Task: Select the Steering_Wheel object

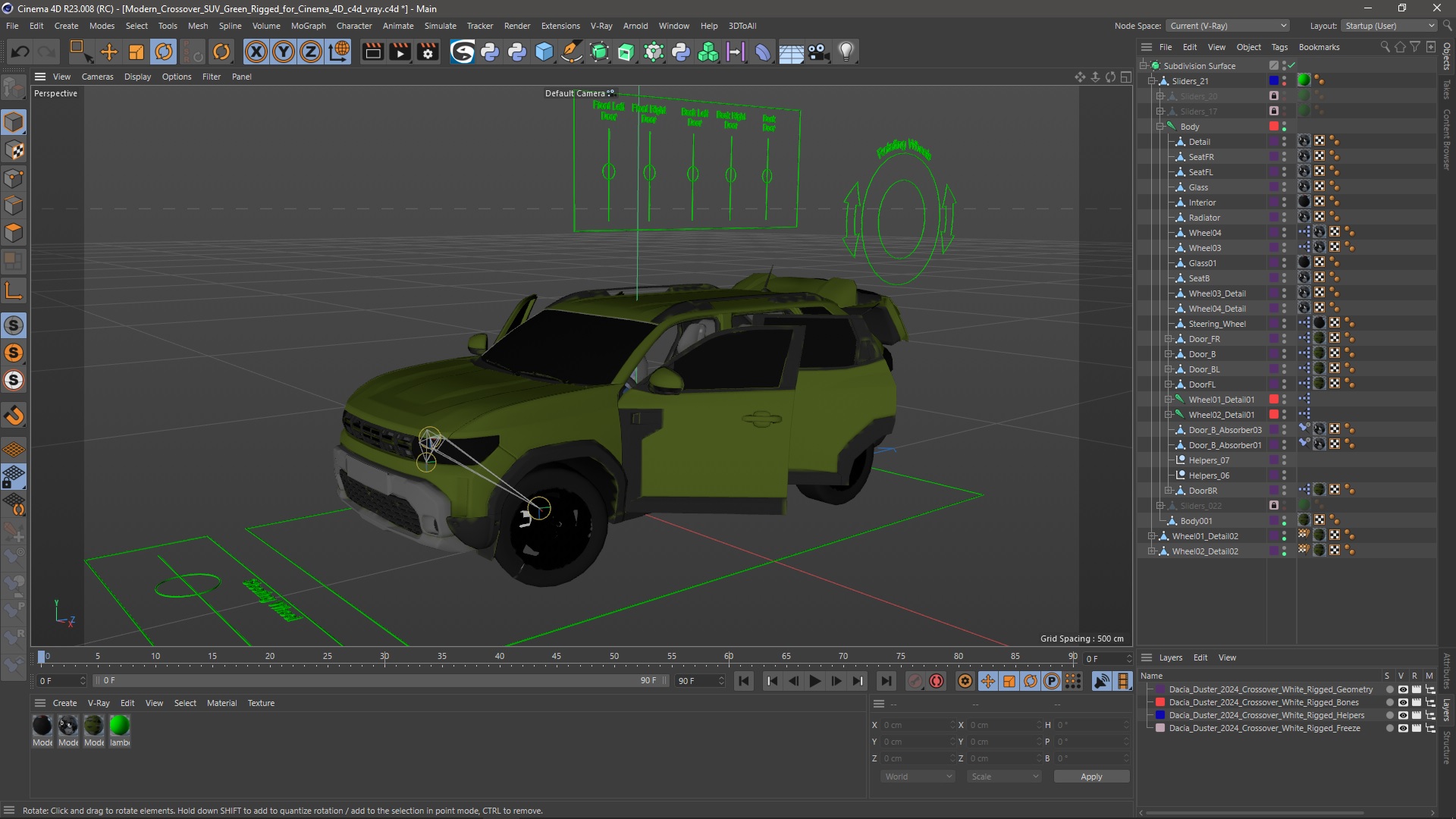Action: 1216,324
